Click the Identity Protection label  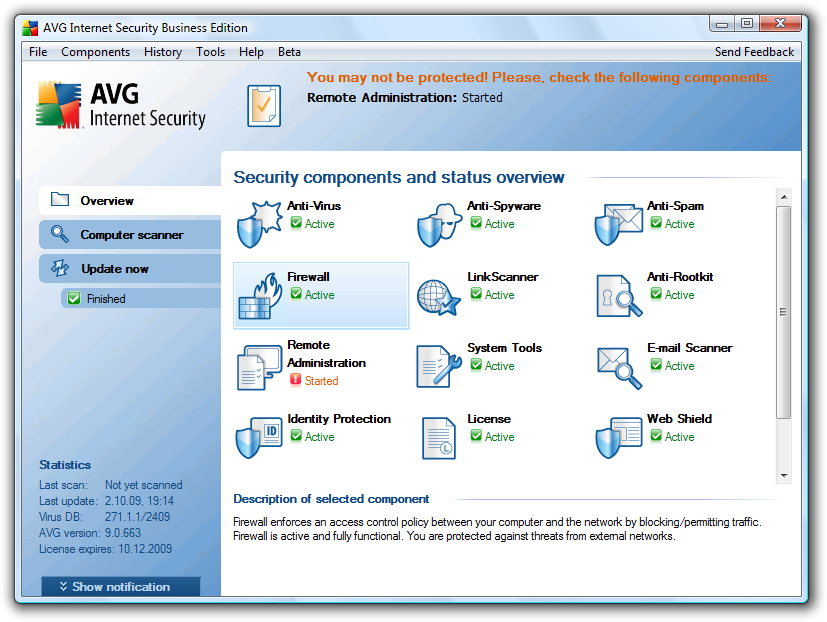pos(339,419)
